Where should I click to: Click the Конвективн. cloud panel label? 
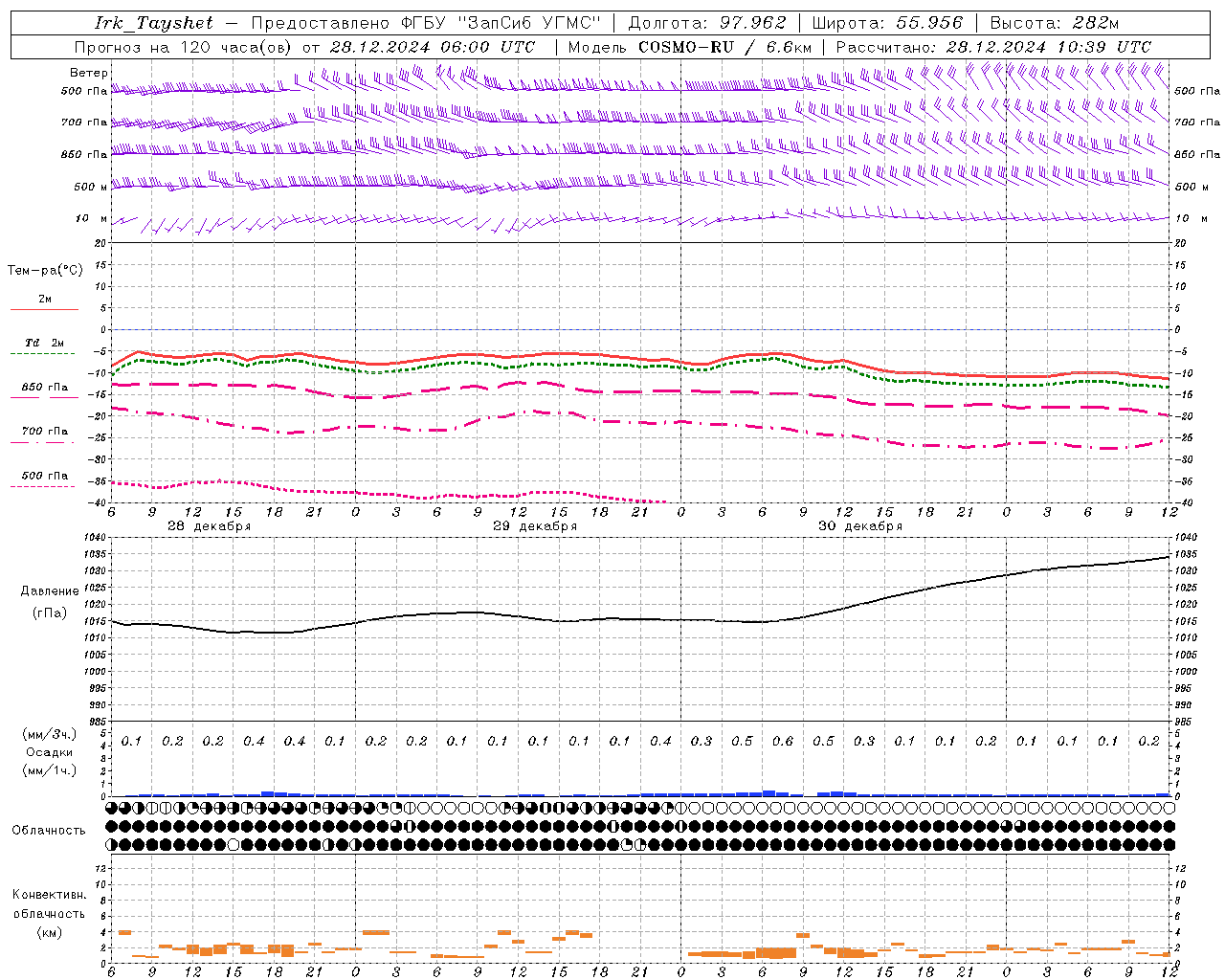coord(49,895)
